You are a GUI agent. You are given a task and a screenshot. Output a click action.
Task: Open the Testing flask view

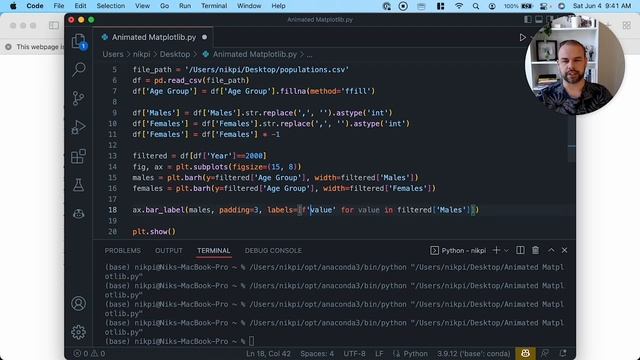78,185
